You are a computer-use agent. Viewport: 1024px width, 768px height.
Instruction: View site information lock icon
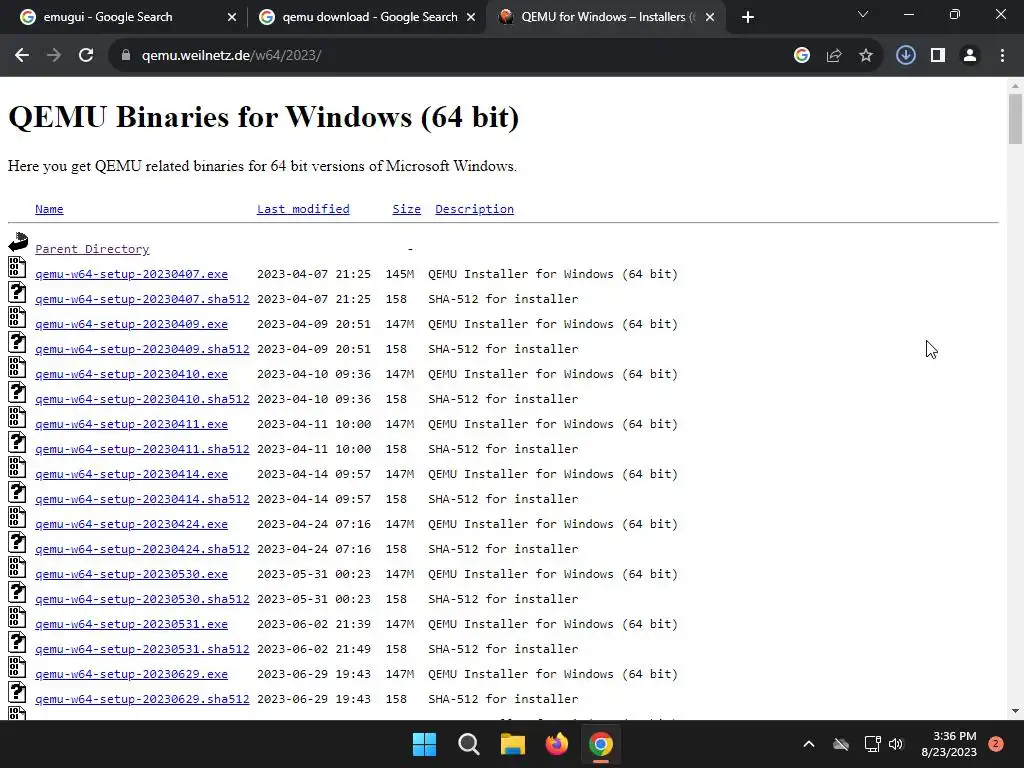click(125, 56)
